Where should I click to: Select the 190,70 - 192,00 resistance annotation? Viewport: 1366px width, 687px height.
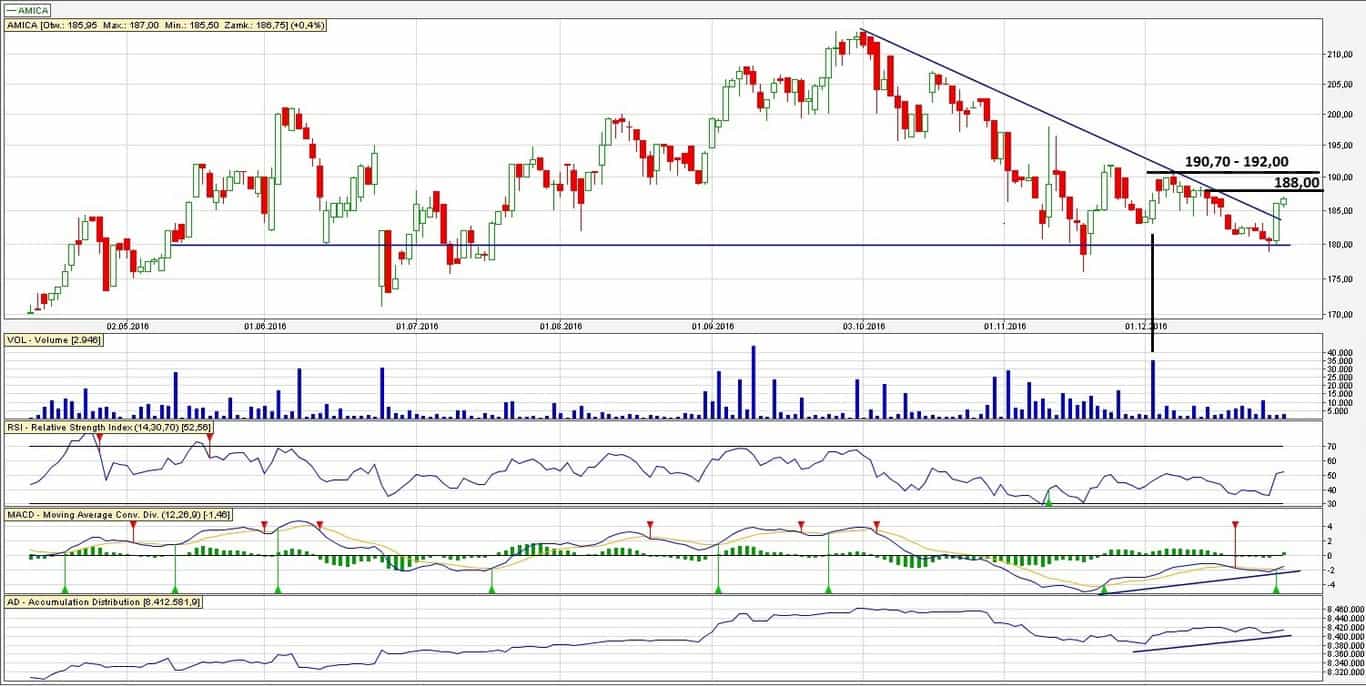[1236, 161]
